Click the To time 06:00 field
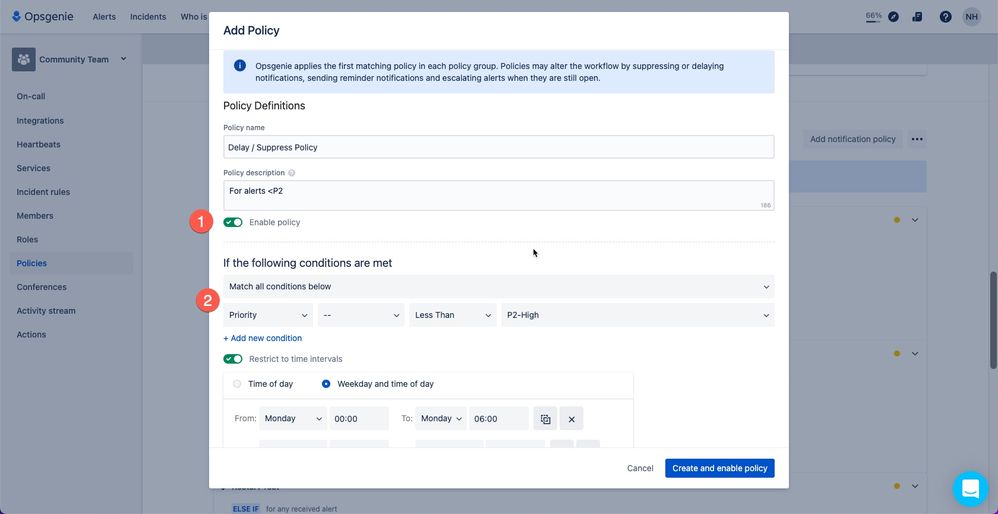The image size is (998, 514). coord(499,419)
